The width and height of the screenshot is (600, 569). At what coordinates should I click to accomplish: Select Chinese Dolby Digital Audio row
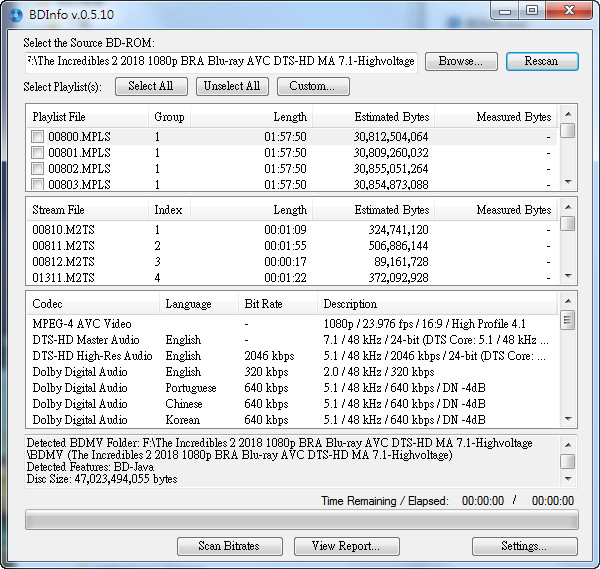click(292, 404)
